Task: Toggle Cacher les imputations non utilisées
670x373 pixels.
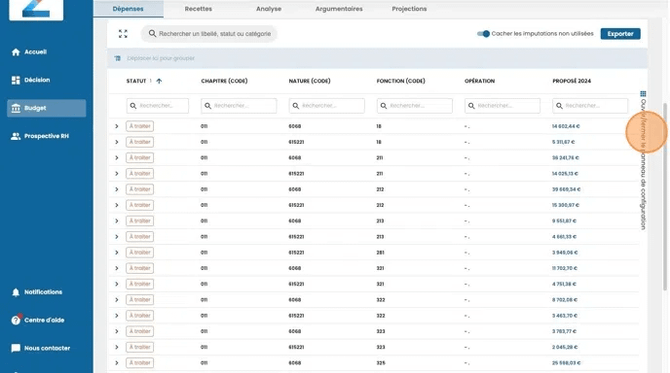Action: [483, 34]
